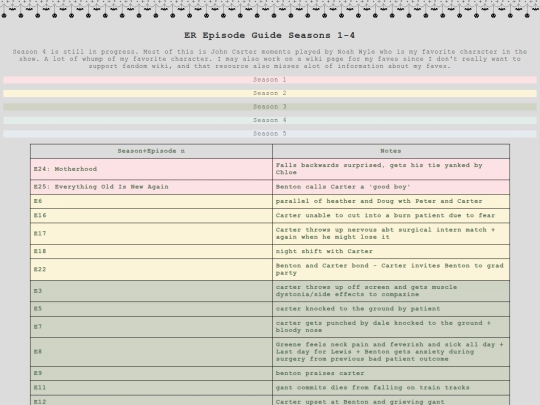
Task: Select the E12 episode cell
Action: click(151, 401)
